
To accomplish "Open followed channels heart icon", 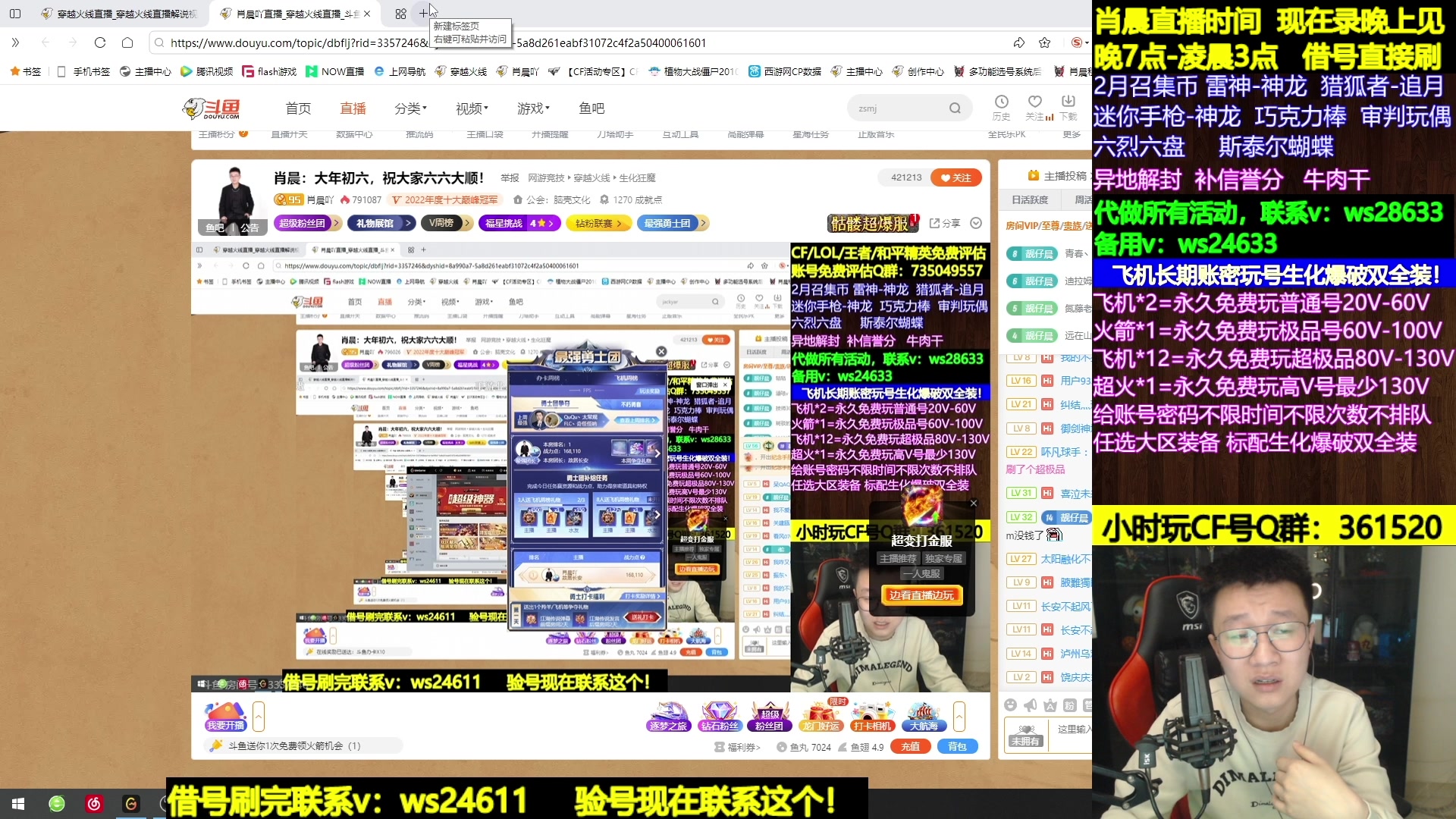I will (1036, 108).
